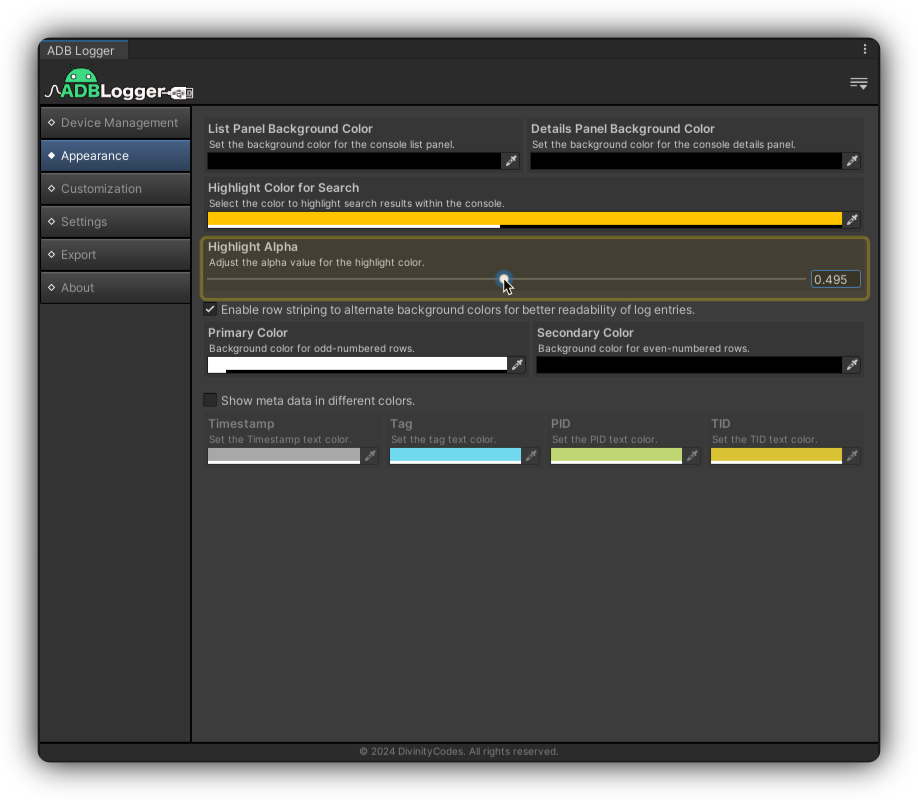Open the Device Management section
Image resolution: width=918 pixels, height=800 pixels.
(x=116, y=123)
